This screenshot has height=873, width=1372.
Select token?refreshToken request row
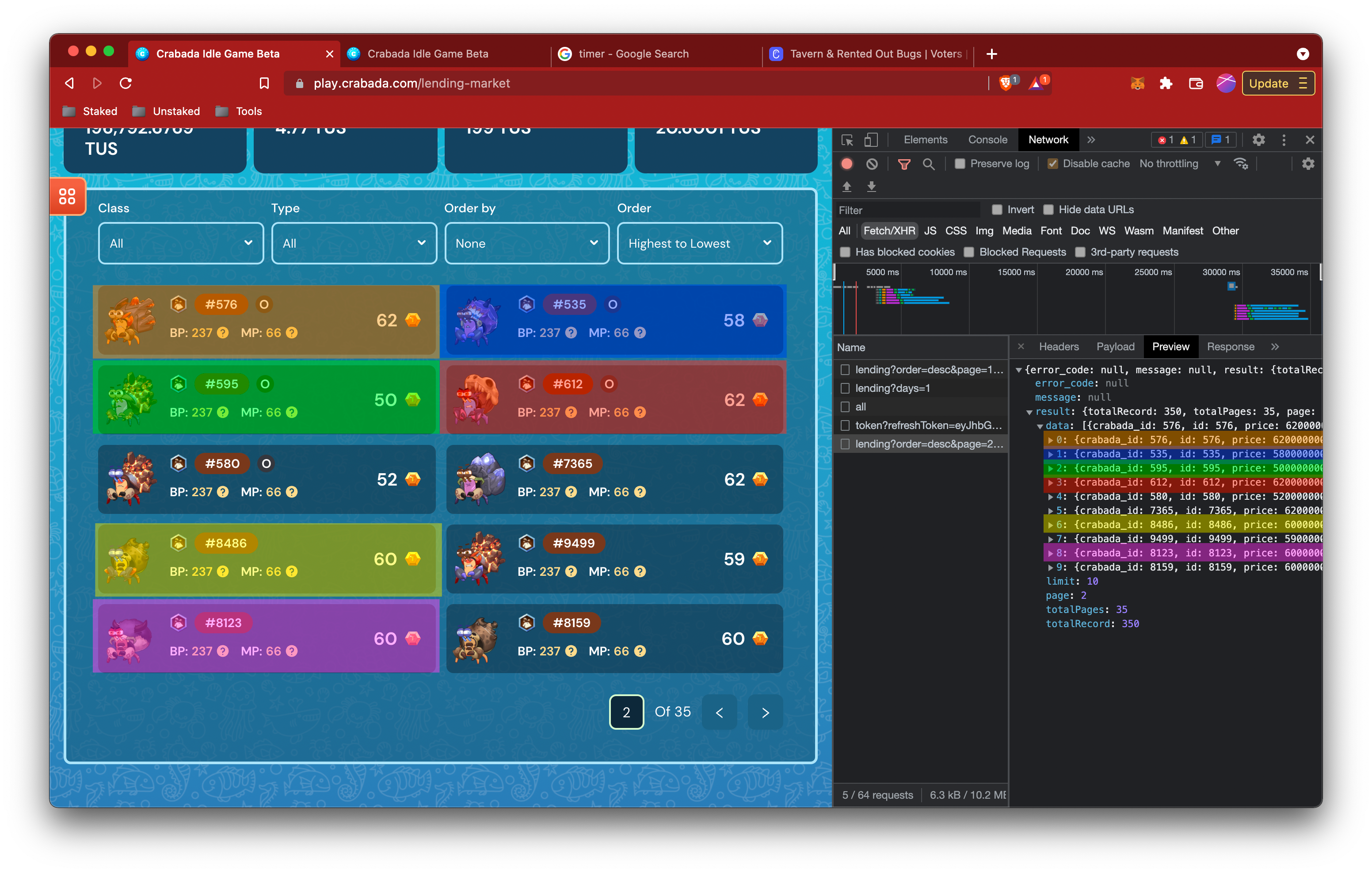pos(921,425)
